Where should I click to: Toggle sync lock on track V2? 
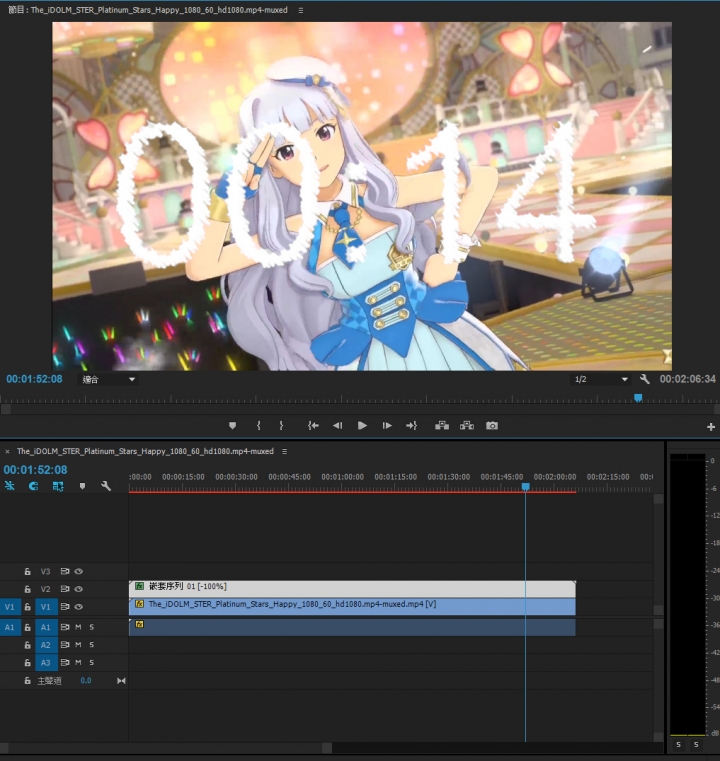click(x=65, y=589)
